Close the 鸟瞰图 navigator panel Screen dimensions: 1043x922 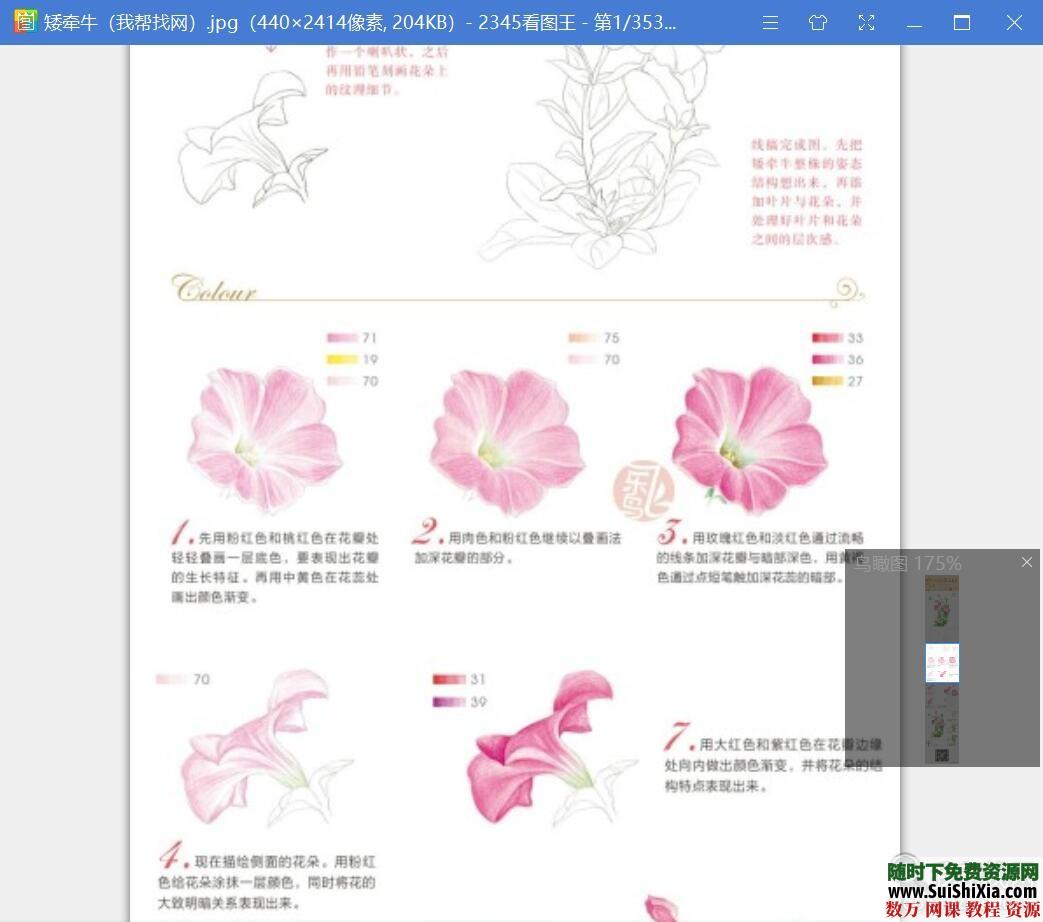tap(1026, 562)
